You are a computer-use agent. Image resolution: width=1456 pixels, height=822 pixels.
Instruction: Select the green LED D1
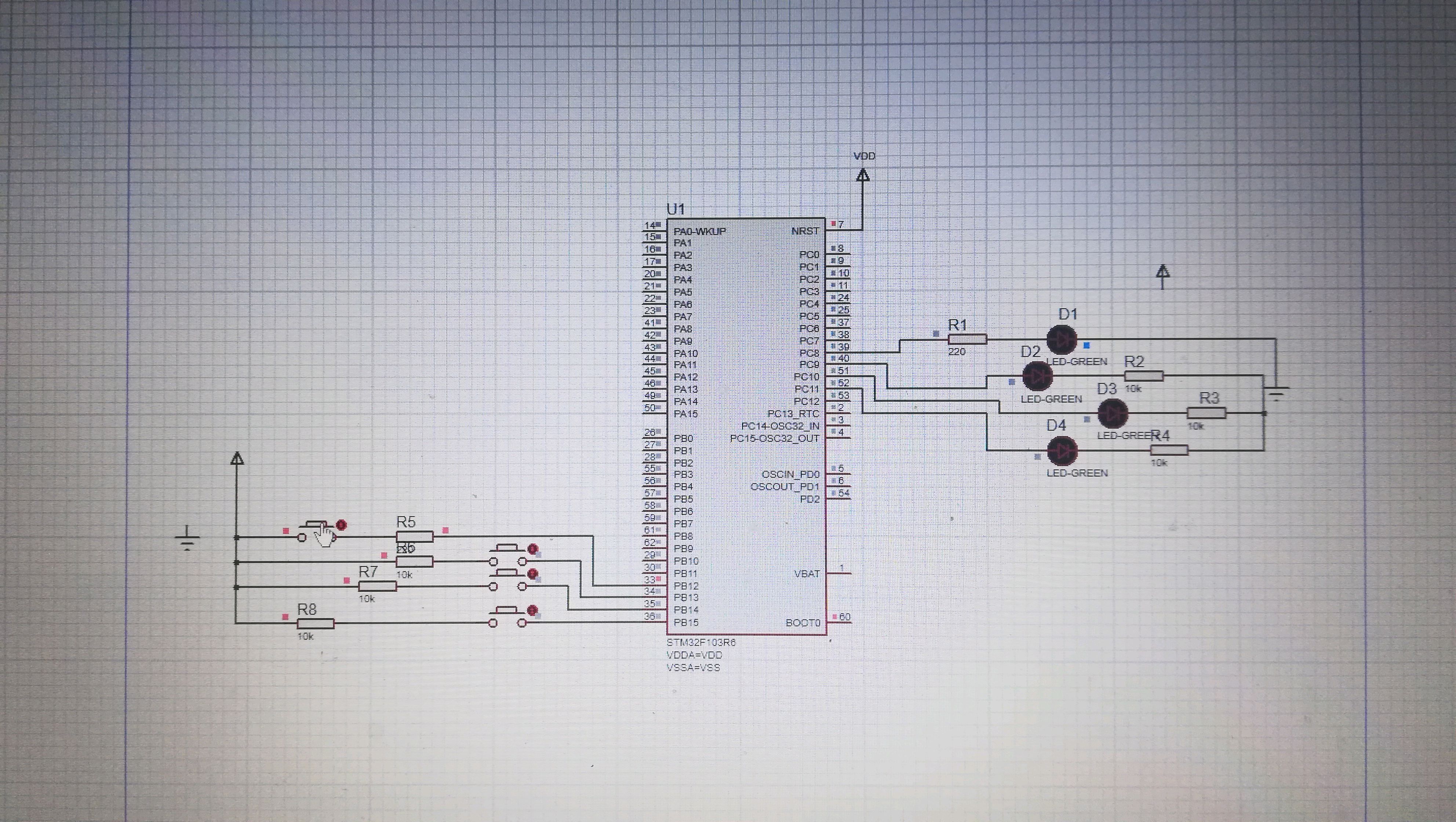point(1062,340)
